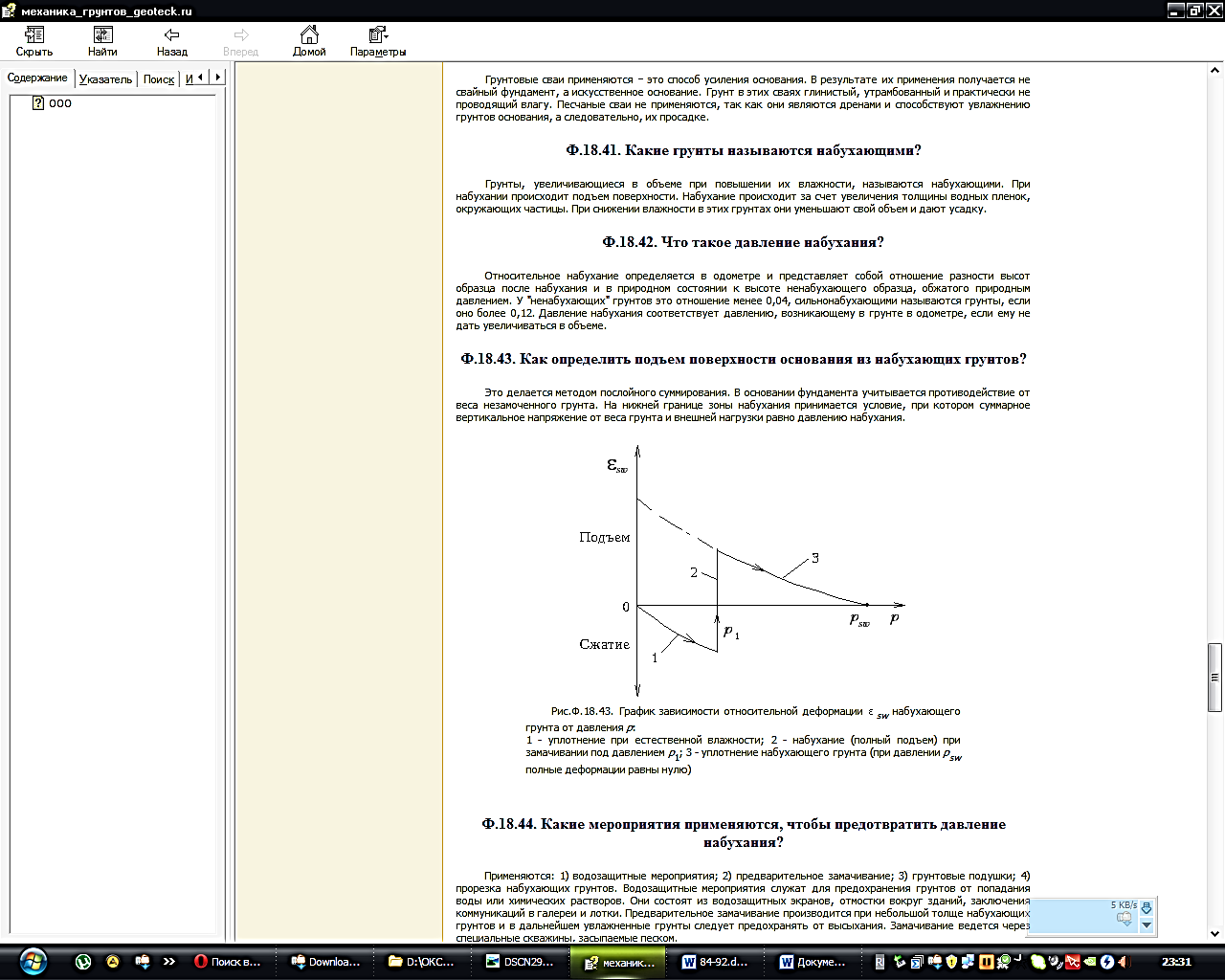Viewport: 1225px width, 980px height.
Task: Click the download manager tray icon
Action: pos(935,962)
